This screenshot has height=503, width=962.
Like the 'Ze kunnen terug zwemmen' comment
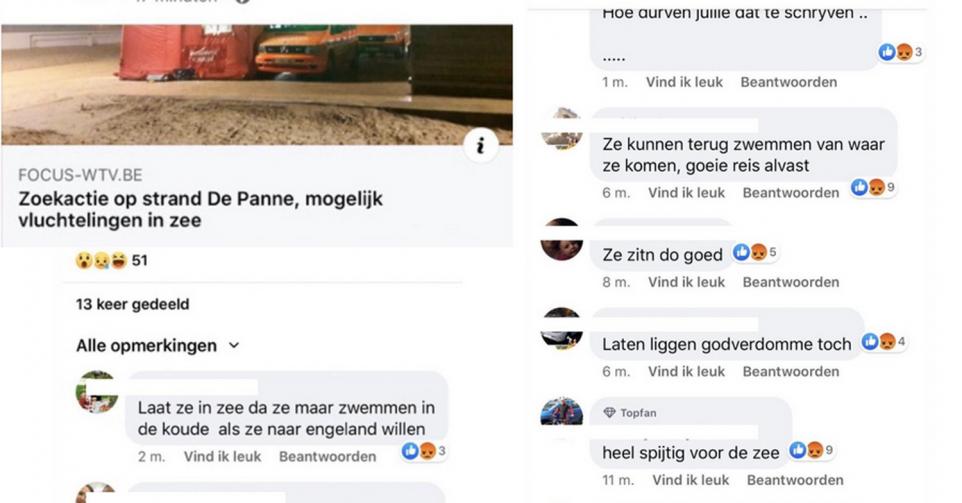pos(687,193)
